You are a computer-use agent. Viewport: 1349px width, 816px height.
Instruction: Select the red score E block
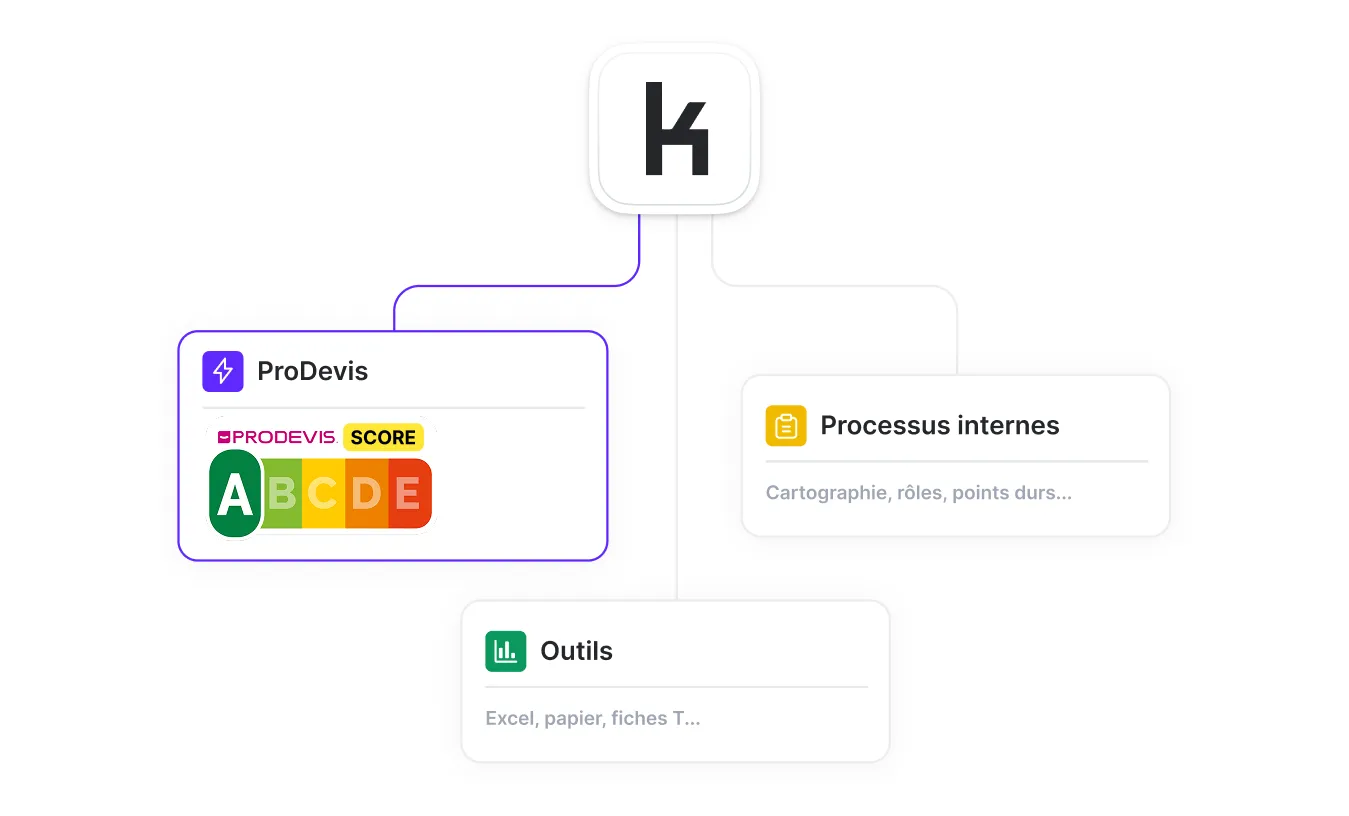point(410,493)
